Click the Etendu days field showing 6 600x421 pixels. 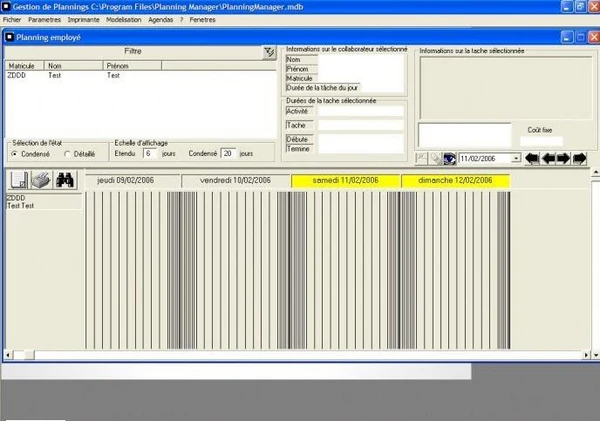150,153
